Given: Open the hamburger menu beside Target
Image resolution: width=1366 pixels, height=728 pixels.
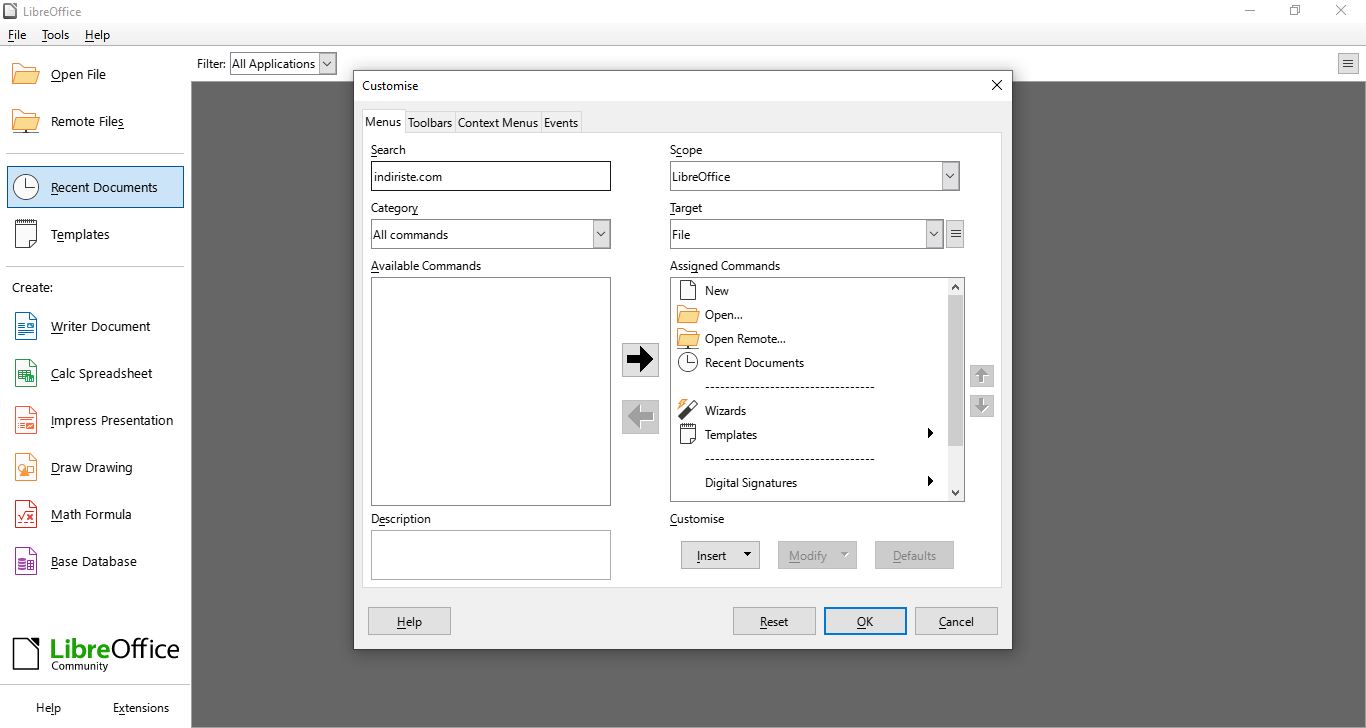Looking at the screenshot, I should coord(955,234).
